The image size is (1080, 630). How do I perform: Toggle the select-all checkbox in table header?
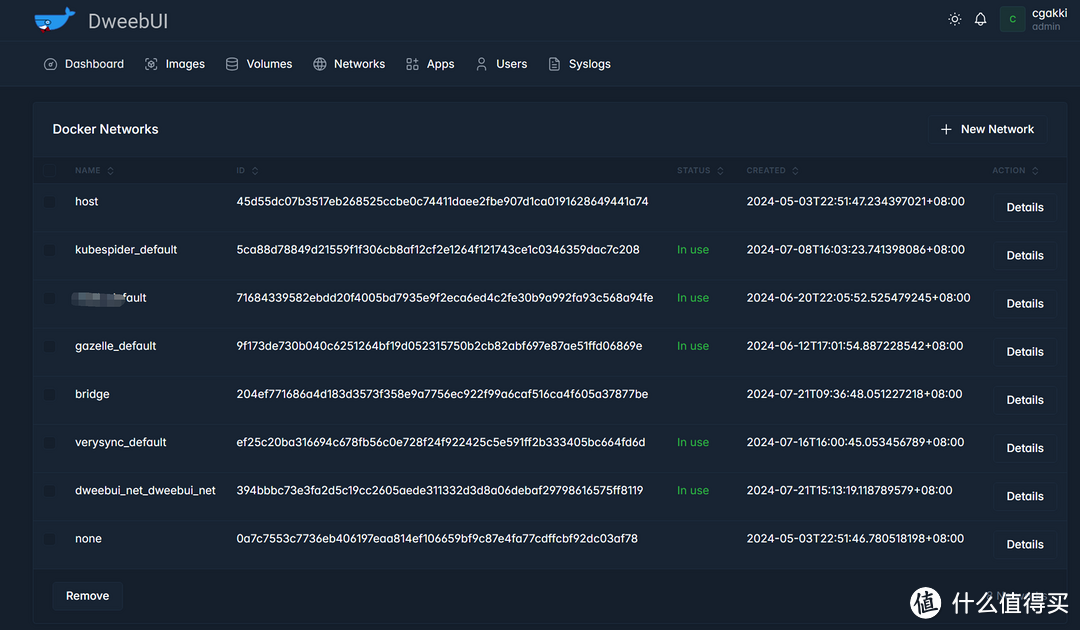(x=50, y=170)
